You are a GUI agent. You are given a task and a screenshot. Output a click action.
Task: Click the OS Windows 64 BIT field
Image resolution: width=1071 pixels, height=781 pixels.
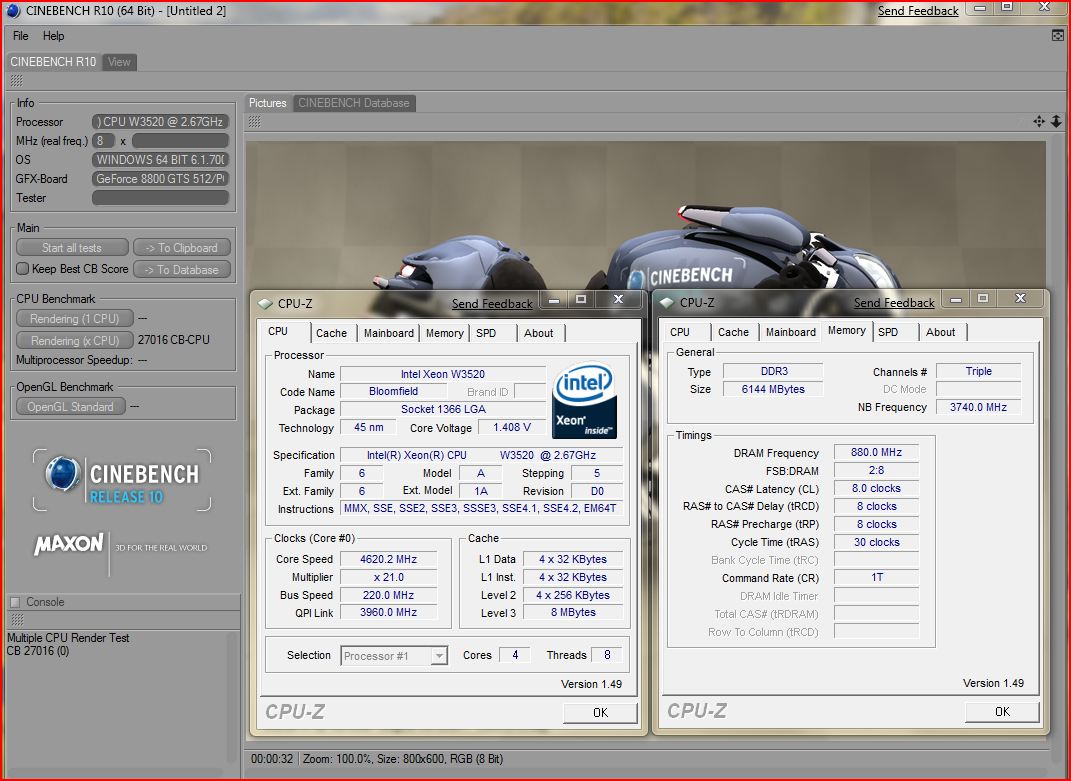pyautogui.click(x=161, y=159)
